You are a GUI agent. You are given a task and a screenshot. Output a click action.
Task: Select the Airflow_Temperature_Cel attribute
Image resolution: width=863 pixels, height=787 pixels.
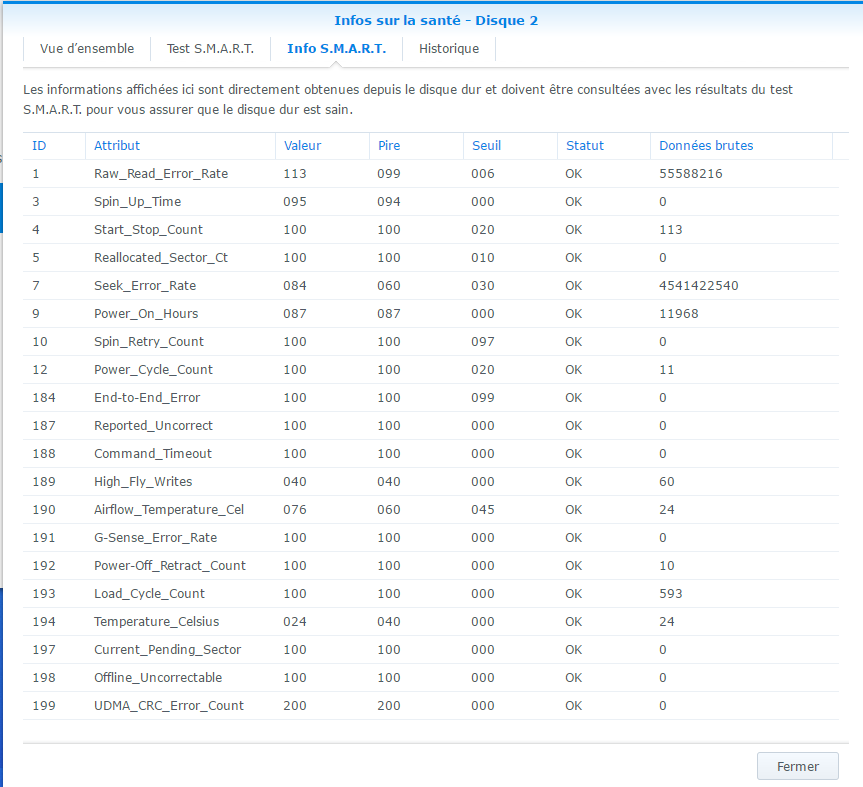pos(169,510)
